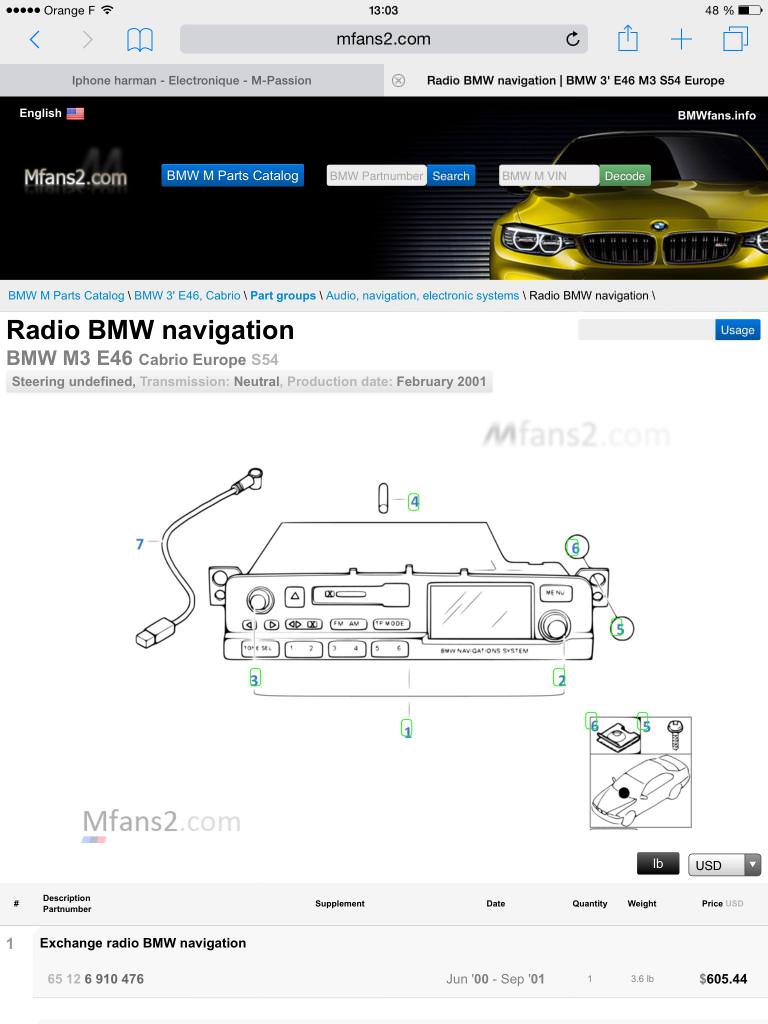Click the Jun '00 - Sep '01 date
768x1024 pixels.
pyautogui.click(x=495, y=979)
